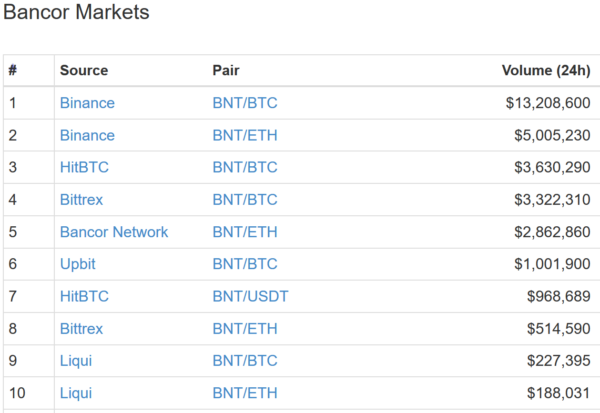Open the Bittrex link in row 4

tap(82, 199)
